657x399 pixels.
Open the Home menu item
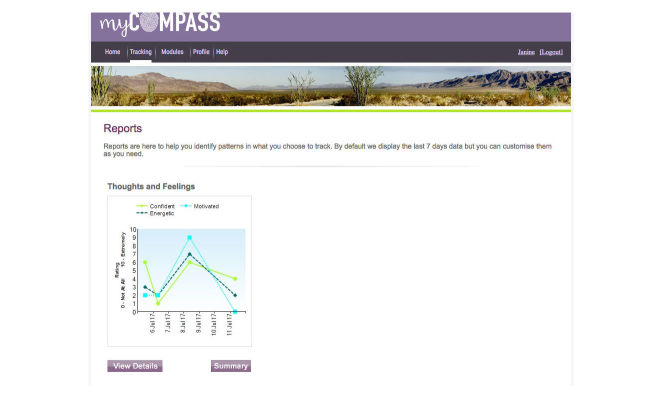coord(112,52)
